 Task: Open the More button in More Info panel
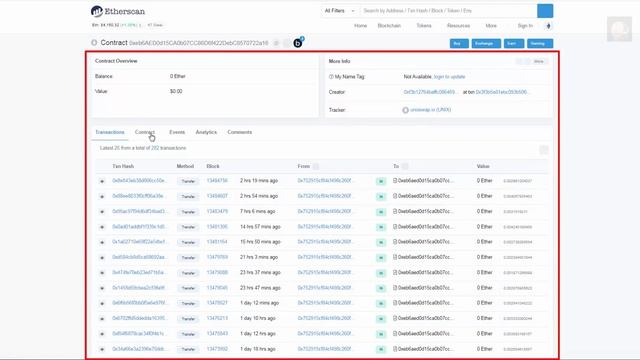click(538, 61)
